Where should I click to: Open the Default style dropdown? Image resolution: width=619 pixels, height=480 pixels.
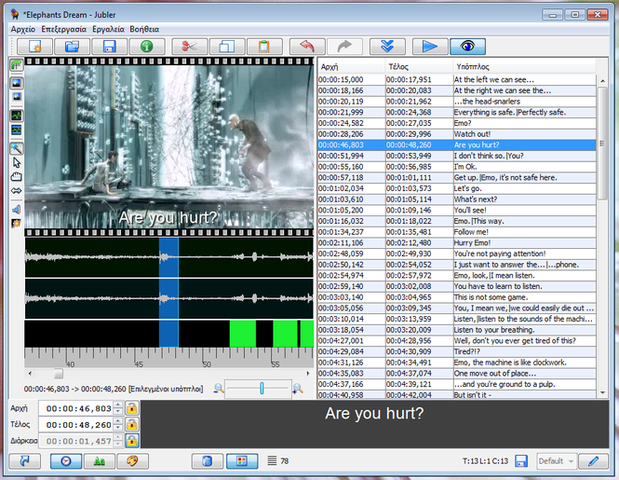(x=557, y=461)
